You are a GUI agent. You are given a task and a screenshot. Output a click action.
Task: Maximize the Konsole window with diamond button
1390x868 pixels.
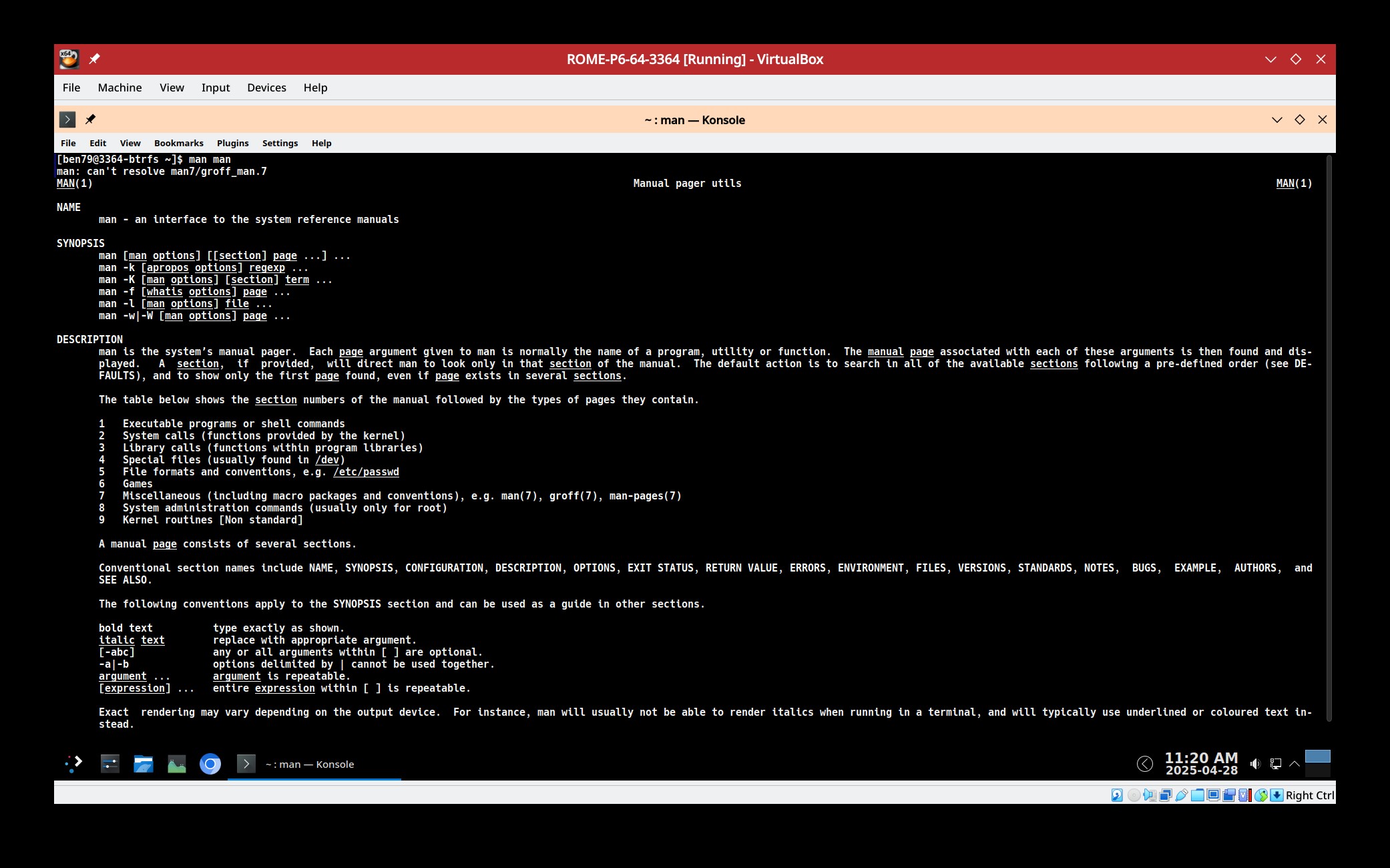[1299, 120]
